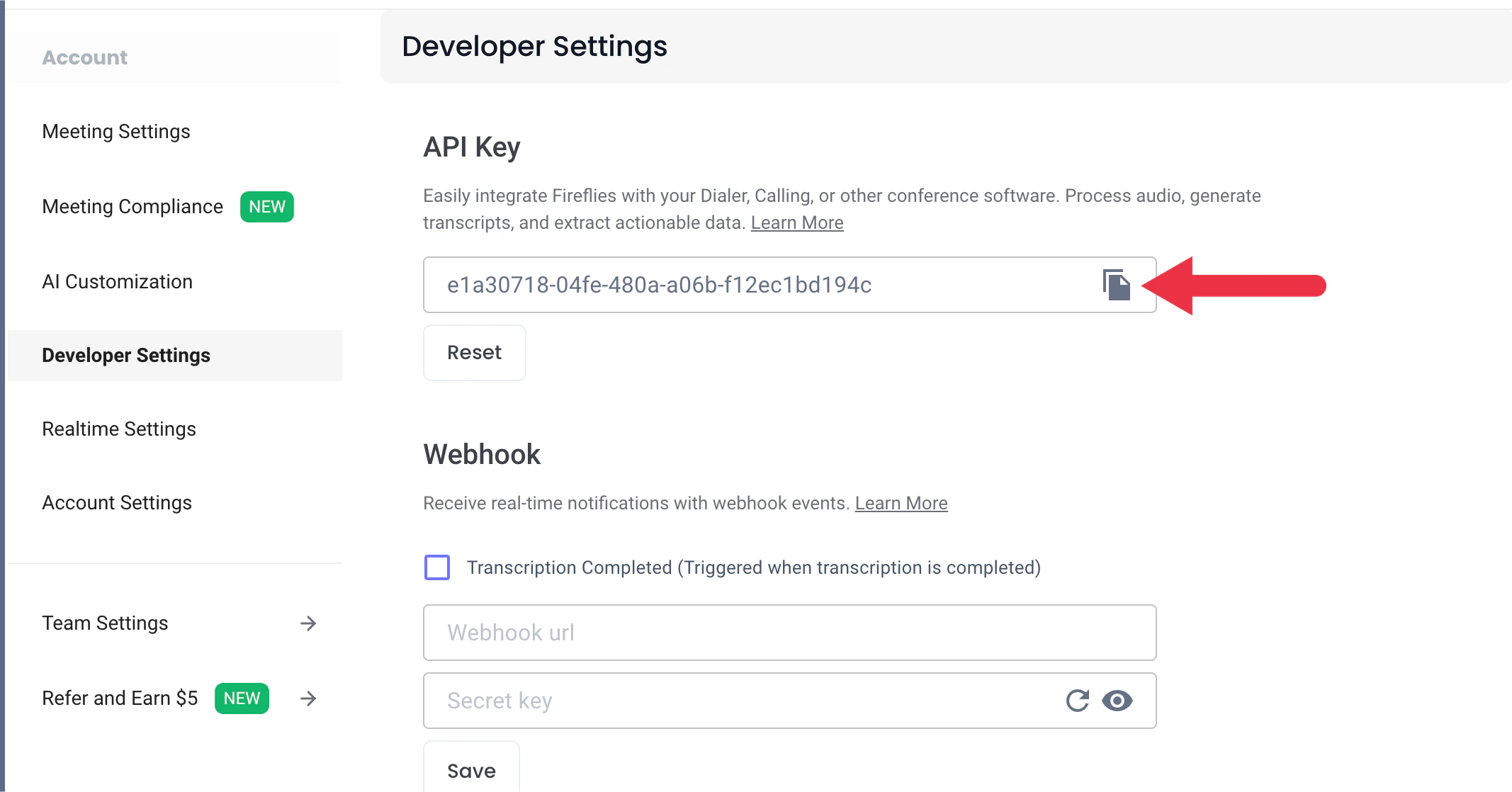Click the NEW badge next to Meeting Compliance
The image size is (1512, 792).
point(266,206)
